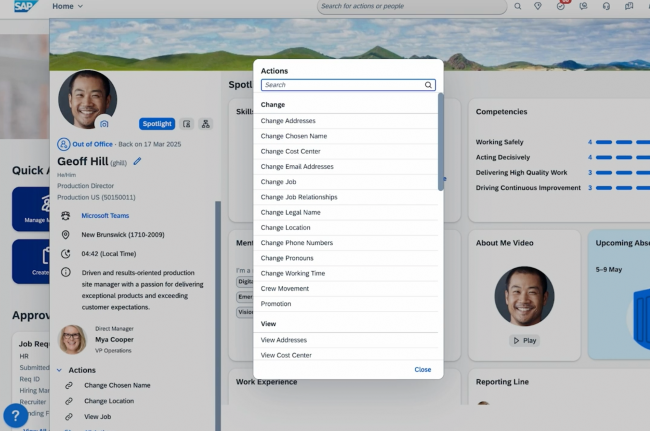
Task: Open the Microsoft Teams link
Action: 105,215
